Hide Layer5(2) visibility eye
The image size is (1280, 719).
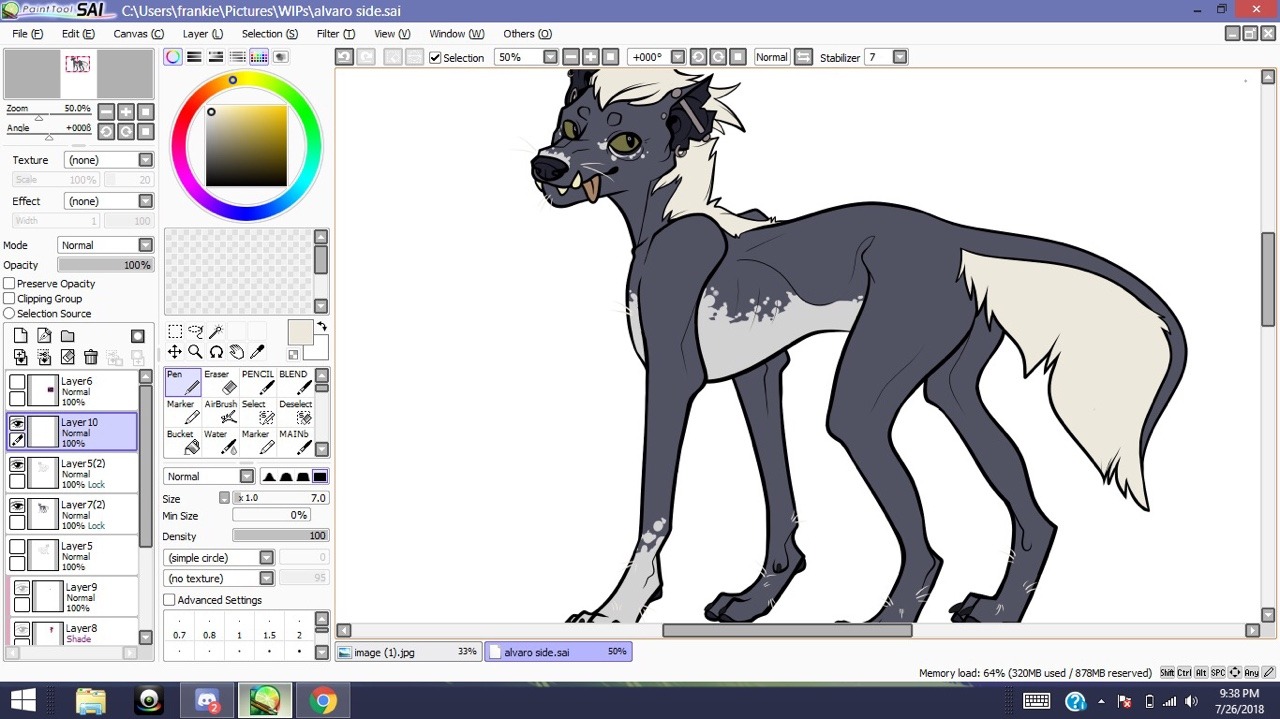pyautogui.click(x=17, y=465)
